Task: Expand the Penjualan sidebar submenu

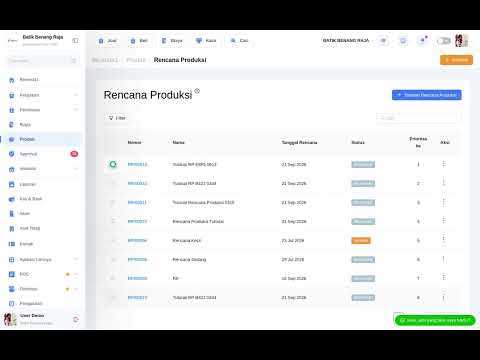Action: point(76,95)
